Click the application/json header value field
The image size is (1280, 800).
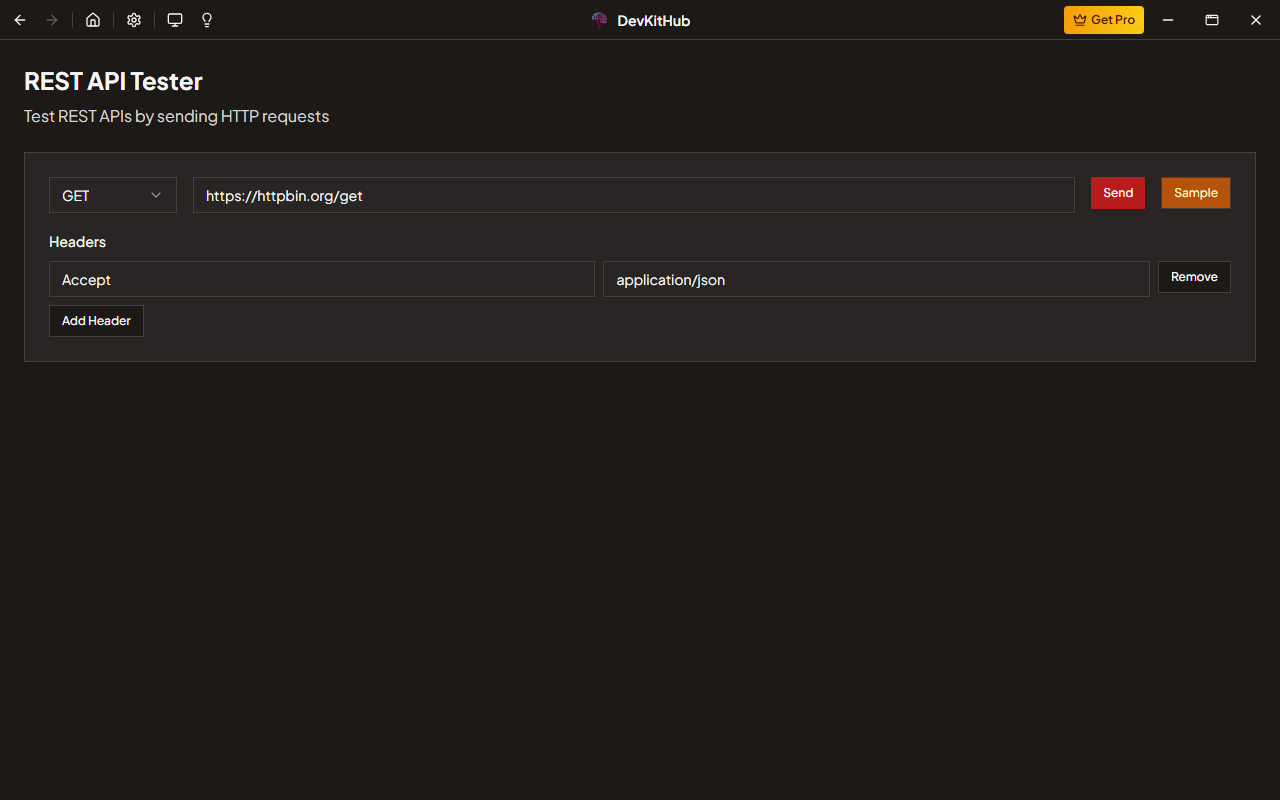click(876, 279)
